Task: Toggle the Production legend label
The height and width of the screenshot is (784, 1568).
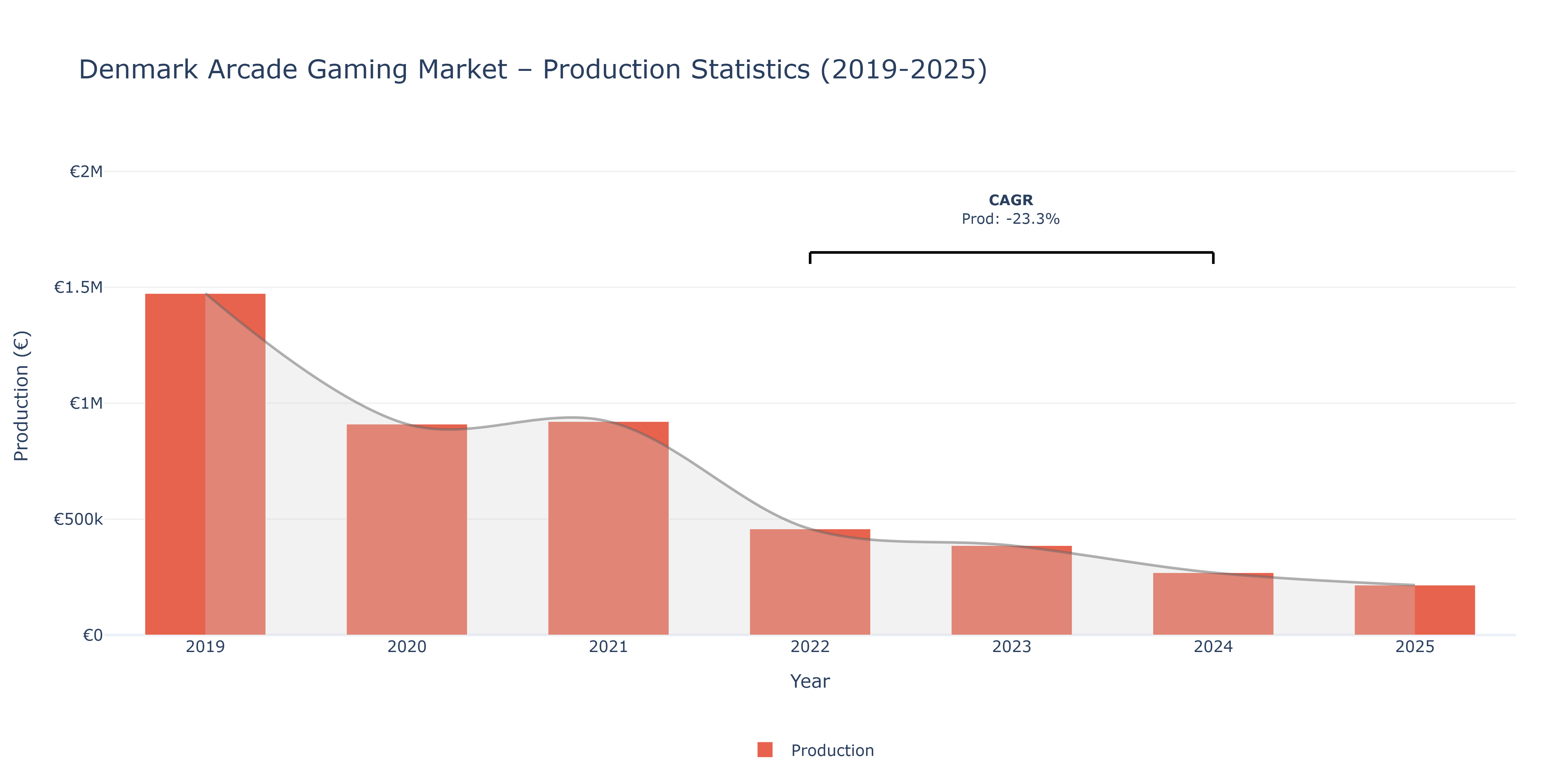Action: coord(832,751)
